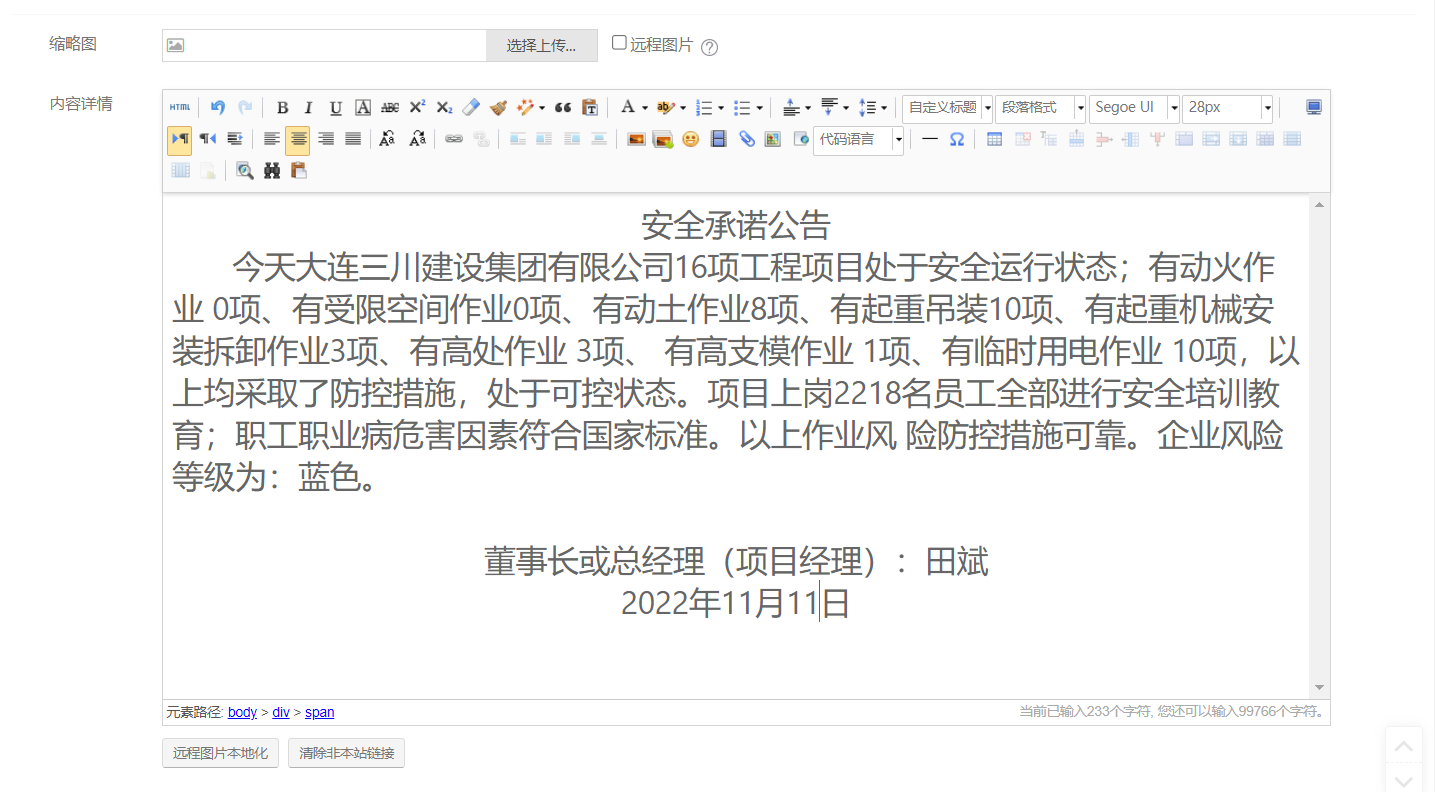Apply character border to text
This screenshot has height=792, width=1435.
pos(363,108)
